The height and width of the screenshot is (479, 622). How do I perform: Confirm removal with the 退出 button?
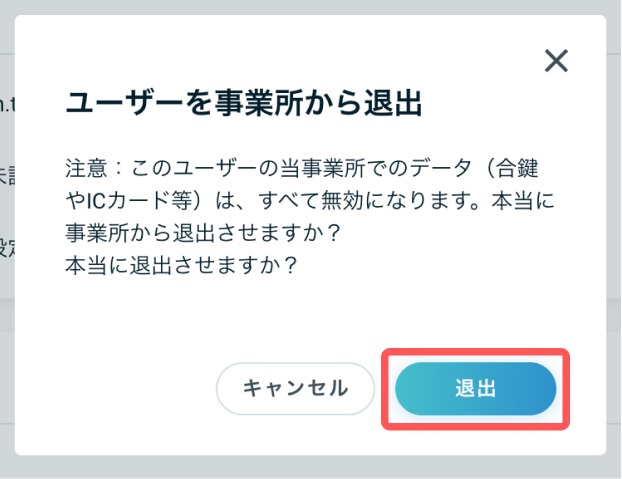point(476,389)
